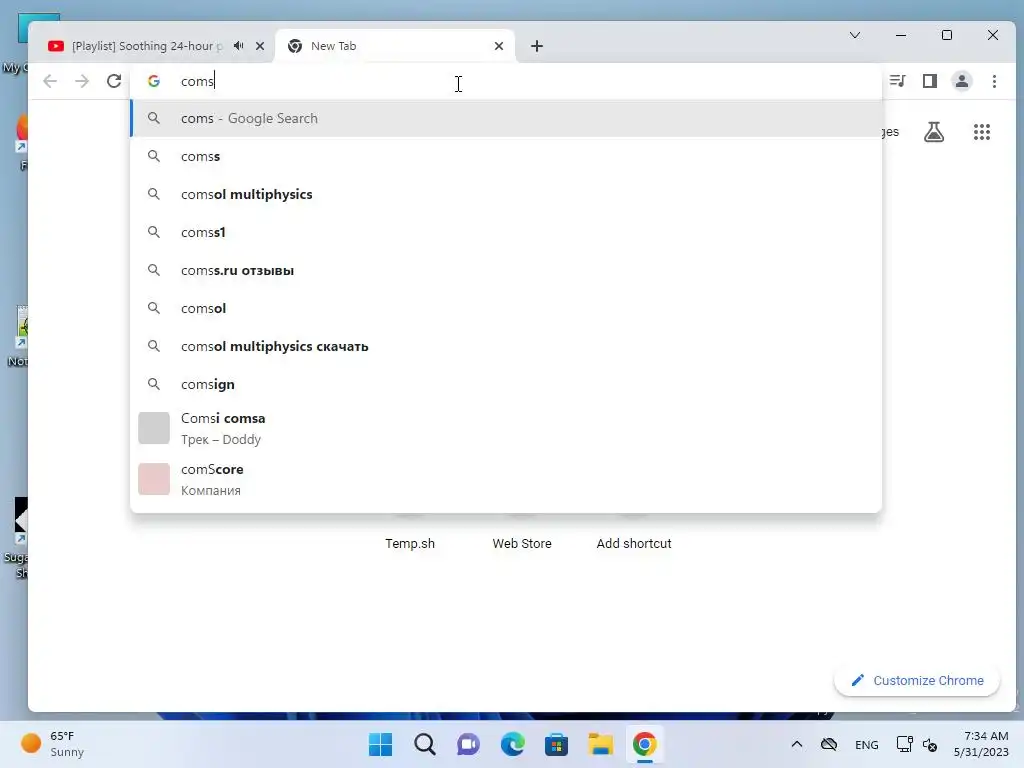Image resolution: width=1024 pixels, height=768 pixels.
Task: Toggle the Chrome side panel icon
Action: pyautogui.click(x=930, y=81)
